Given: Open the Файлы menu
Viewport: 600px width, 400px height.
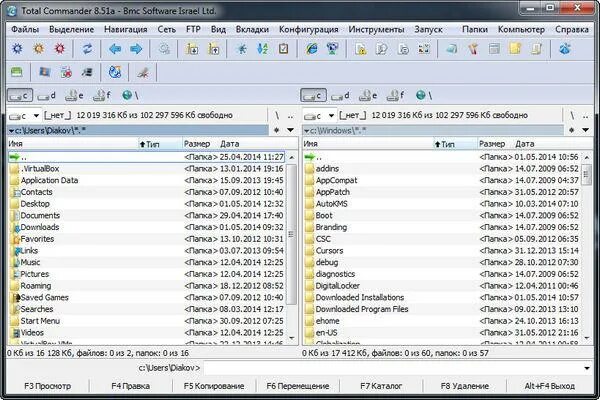Looking at the screenshot, I should (x=25, y=29).
